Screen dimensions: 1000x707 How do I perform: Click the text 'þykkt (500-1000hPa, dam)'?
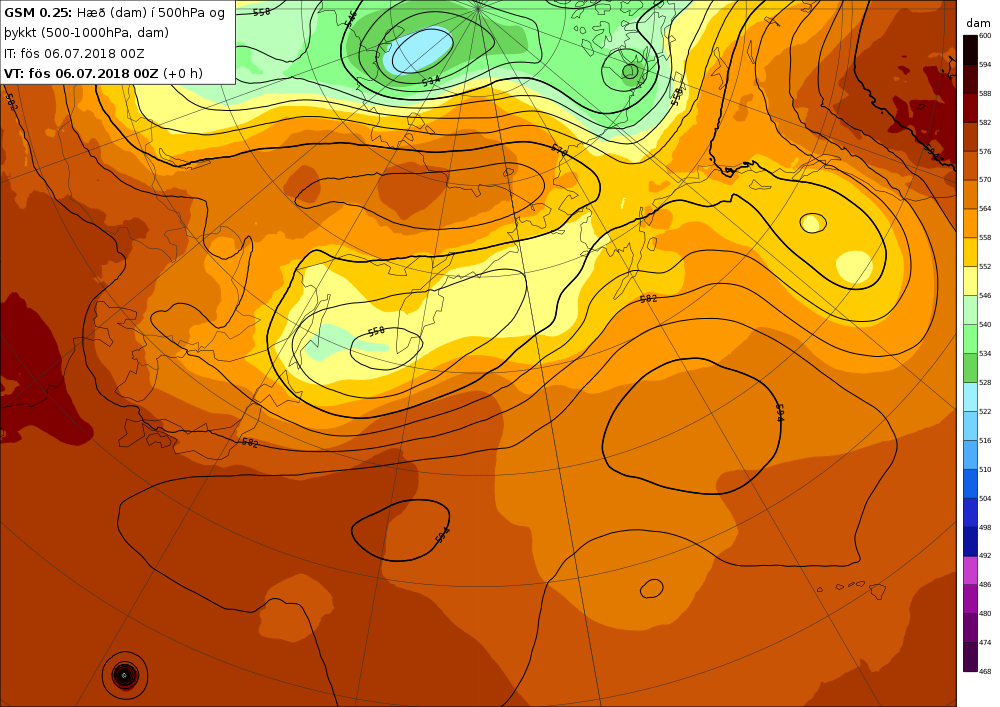87,33
